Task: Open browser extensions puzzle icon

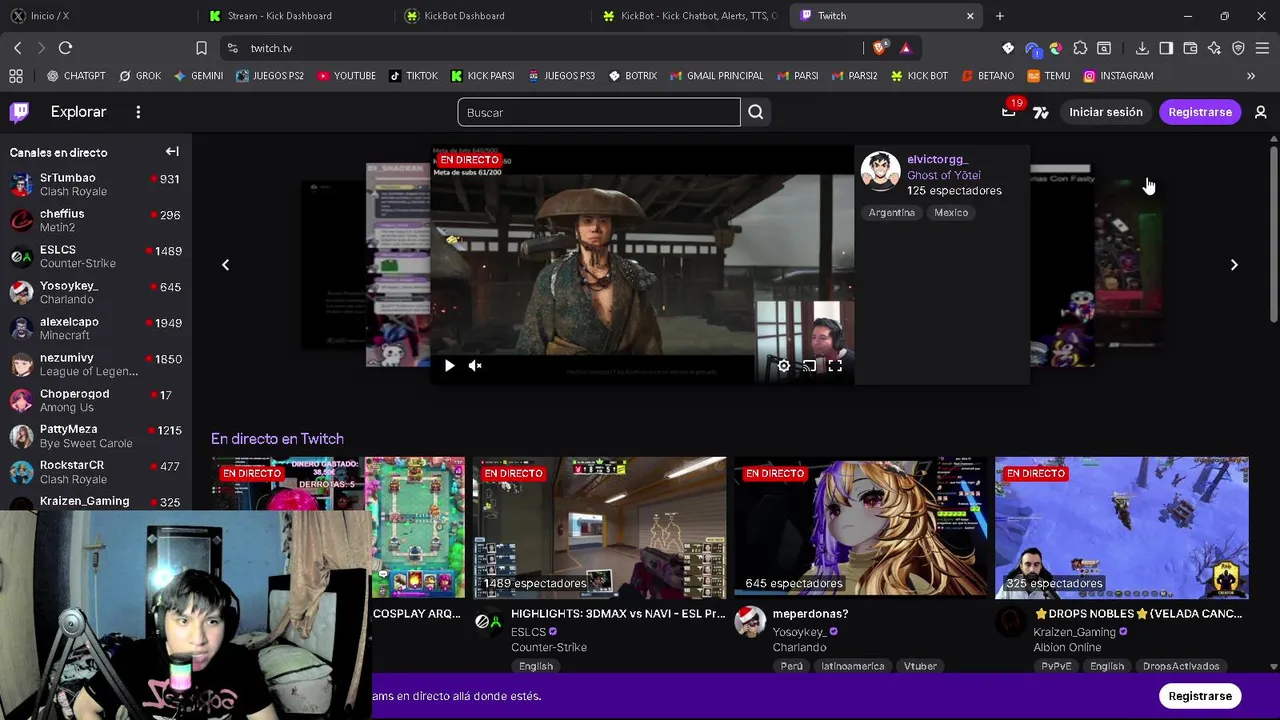Action: (1080, 48)
